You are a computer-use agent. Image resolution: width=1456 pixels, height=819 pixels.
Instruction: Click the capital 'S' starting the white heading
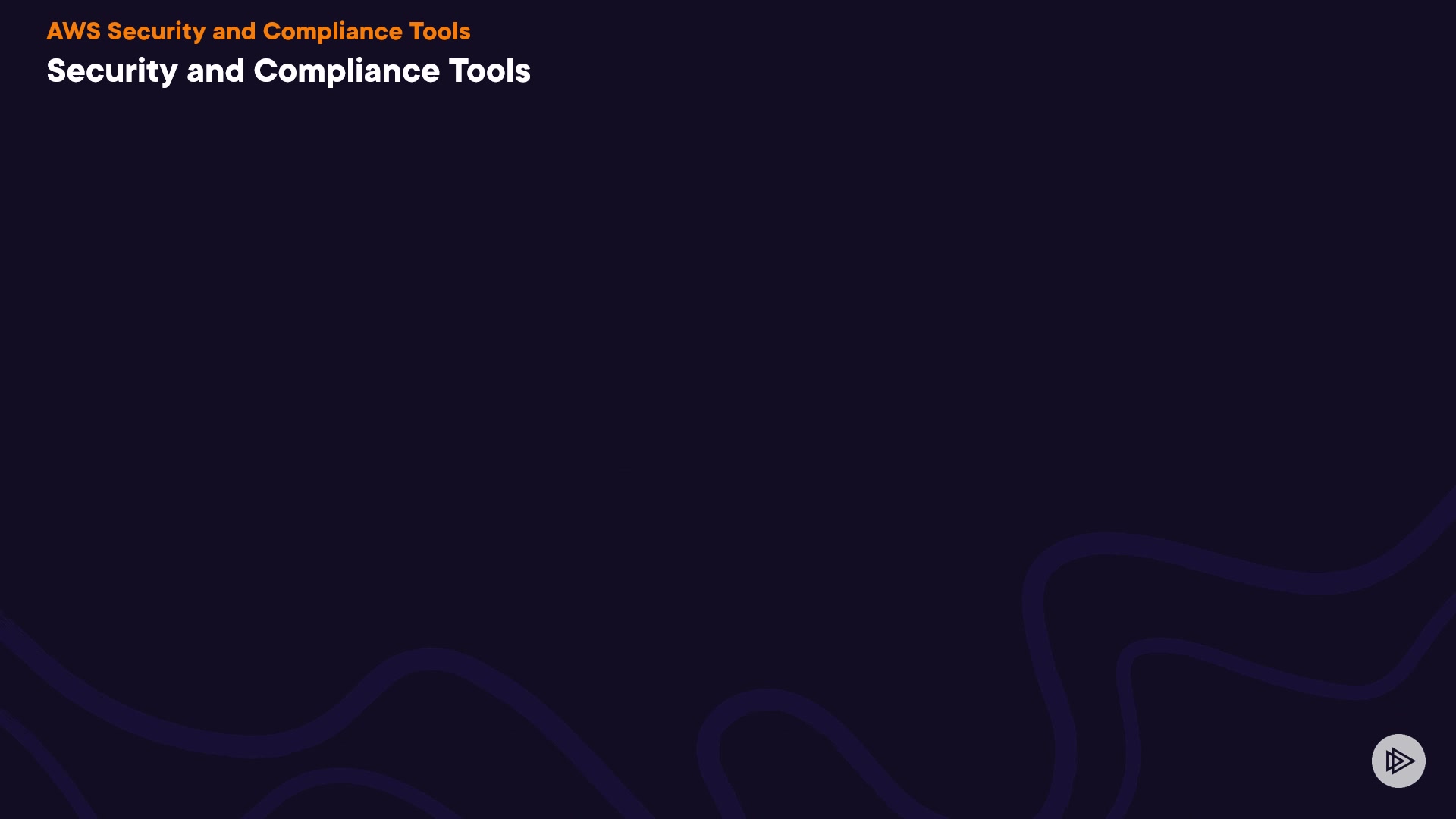tap(57, 71)
